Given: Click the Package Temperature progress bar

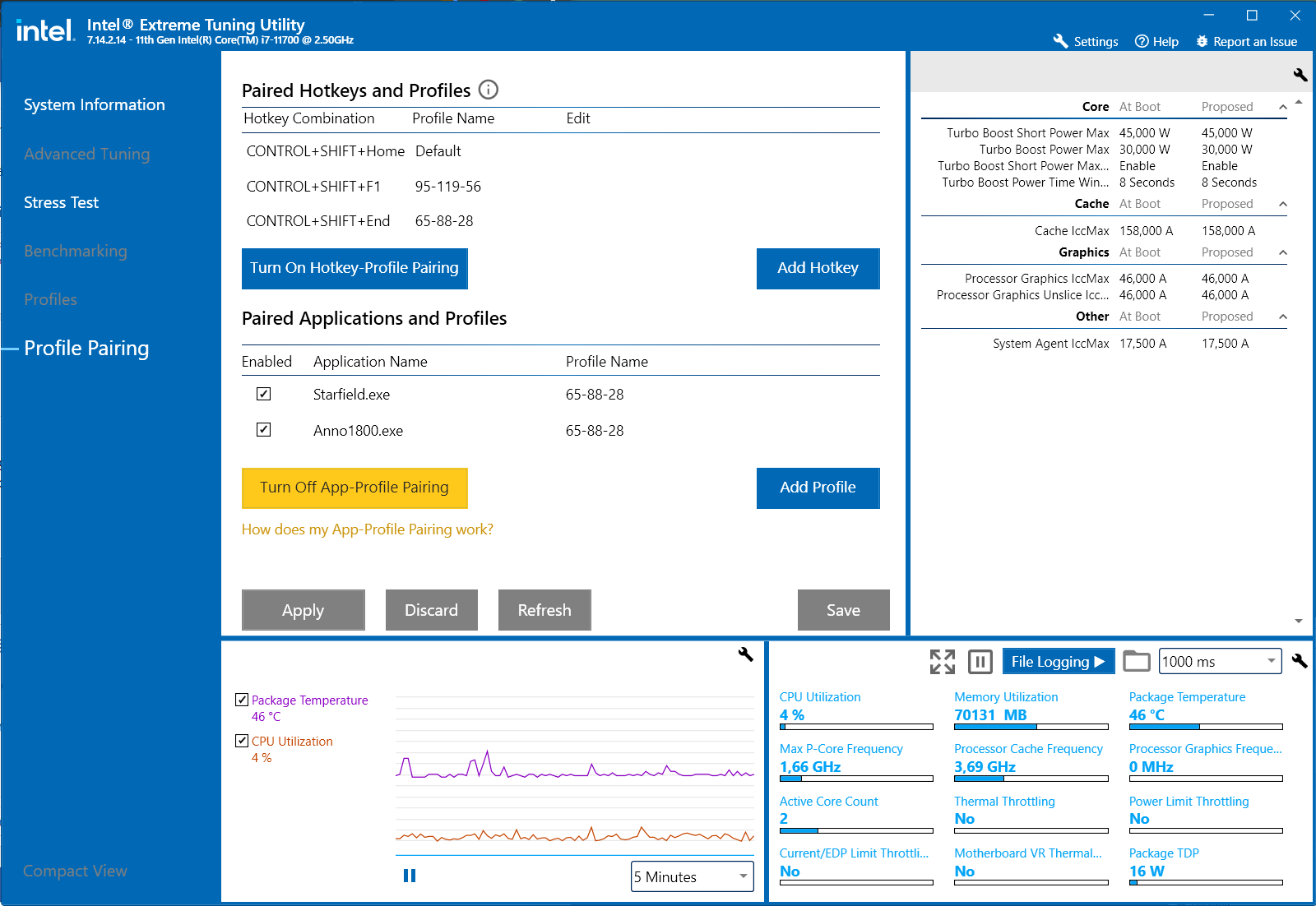Looking at the screenshot, I should click(x=1206, y=727).
